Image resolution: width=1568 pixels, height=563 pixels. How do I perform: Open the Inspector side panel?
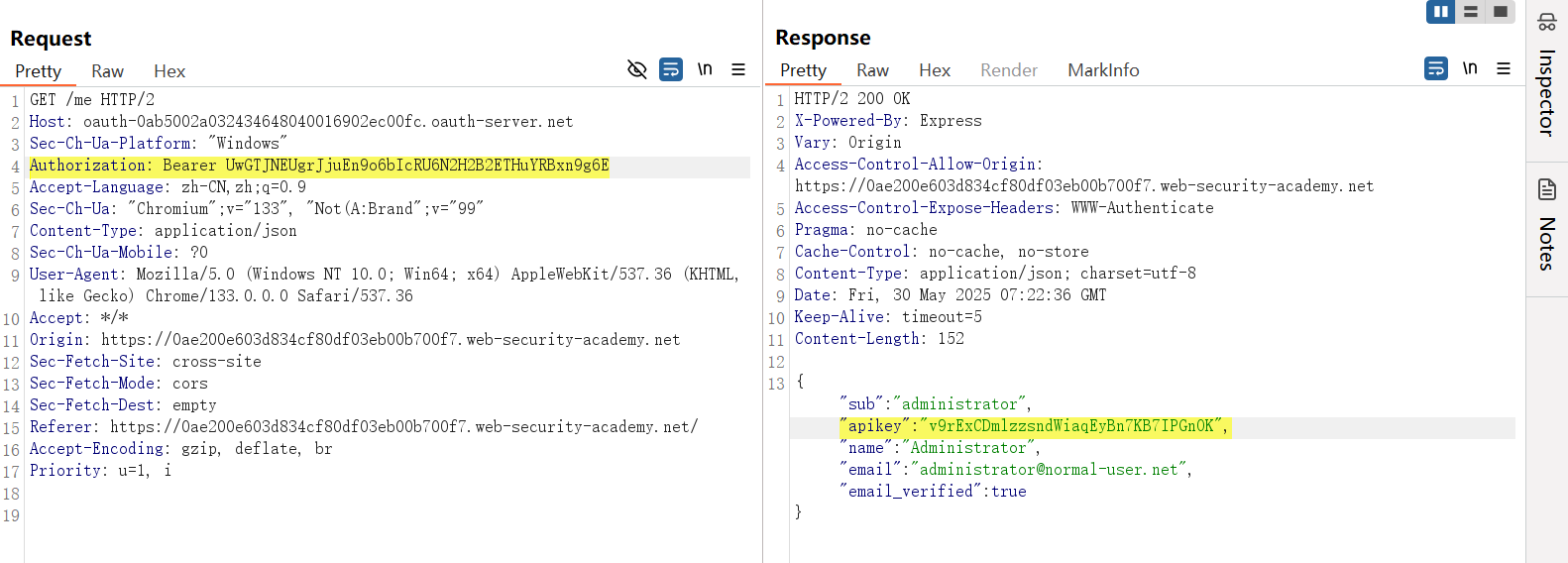[1546, 79]
